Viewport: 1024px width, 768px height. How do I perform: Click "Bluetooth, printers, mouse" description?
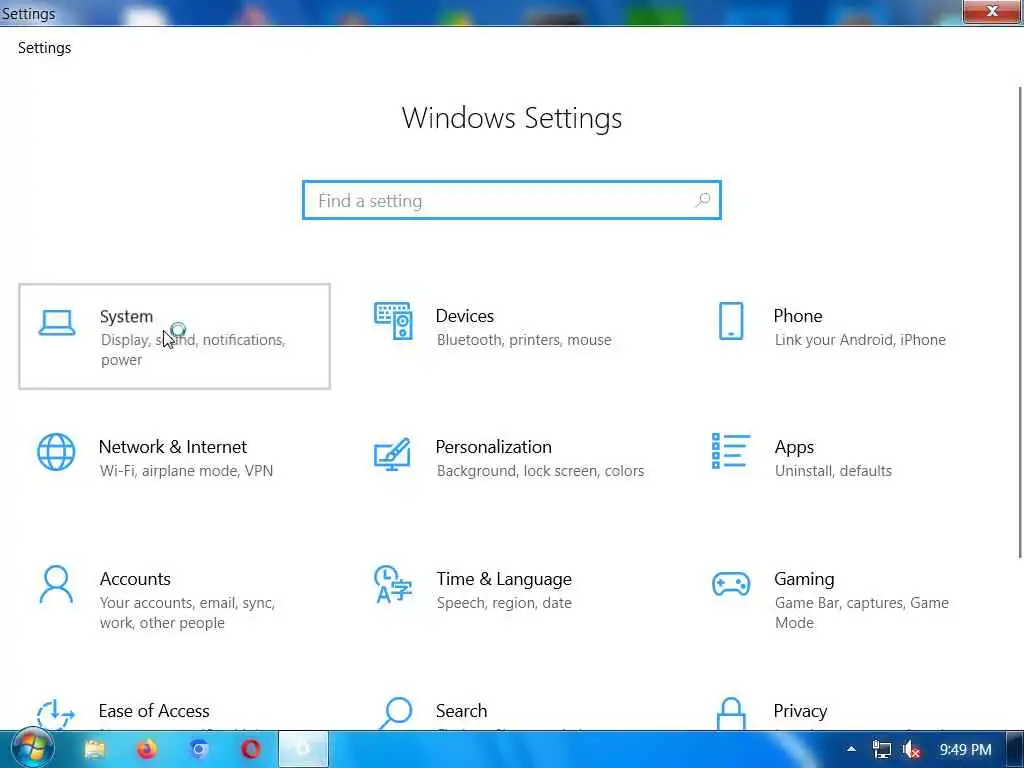[524, 340]
